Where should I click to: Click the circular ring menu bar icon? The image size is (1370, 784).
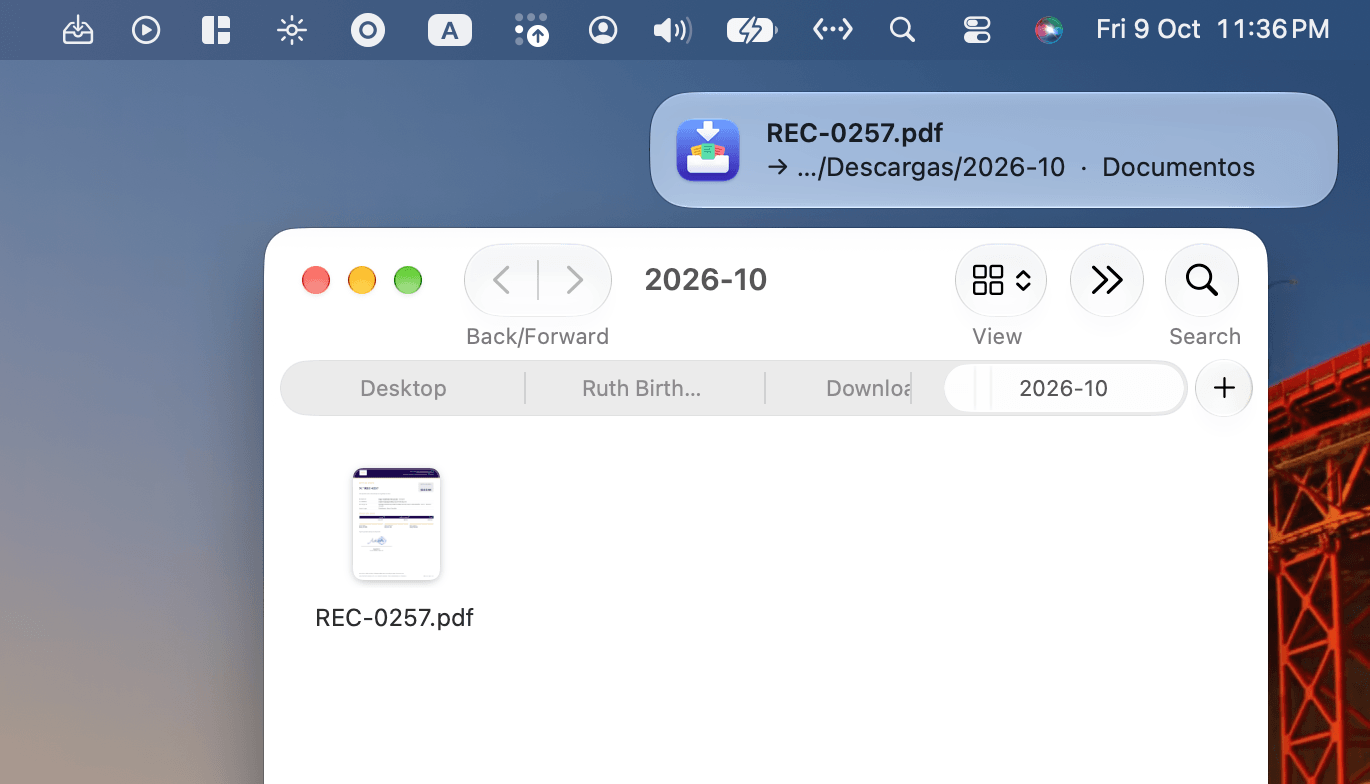[368, 30]
